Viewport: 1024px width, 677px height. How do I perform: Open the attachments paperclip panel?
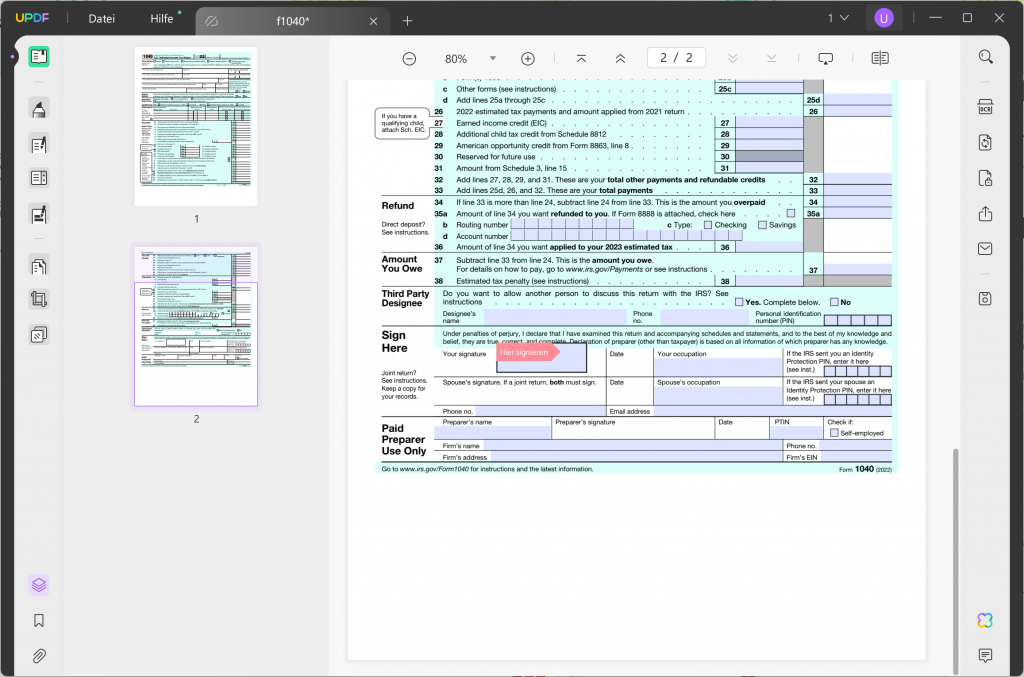click(x=40, y=655)
